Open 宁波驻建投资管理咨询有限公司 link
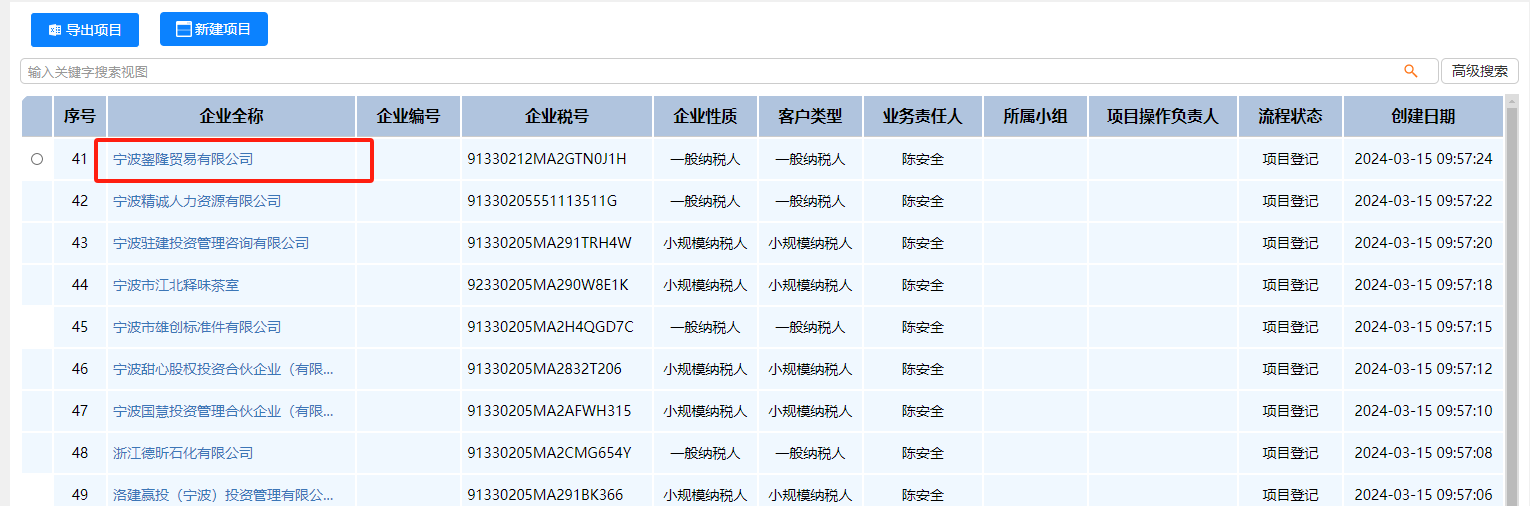This screenshot has width=1530, height=506. point(211,243)
